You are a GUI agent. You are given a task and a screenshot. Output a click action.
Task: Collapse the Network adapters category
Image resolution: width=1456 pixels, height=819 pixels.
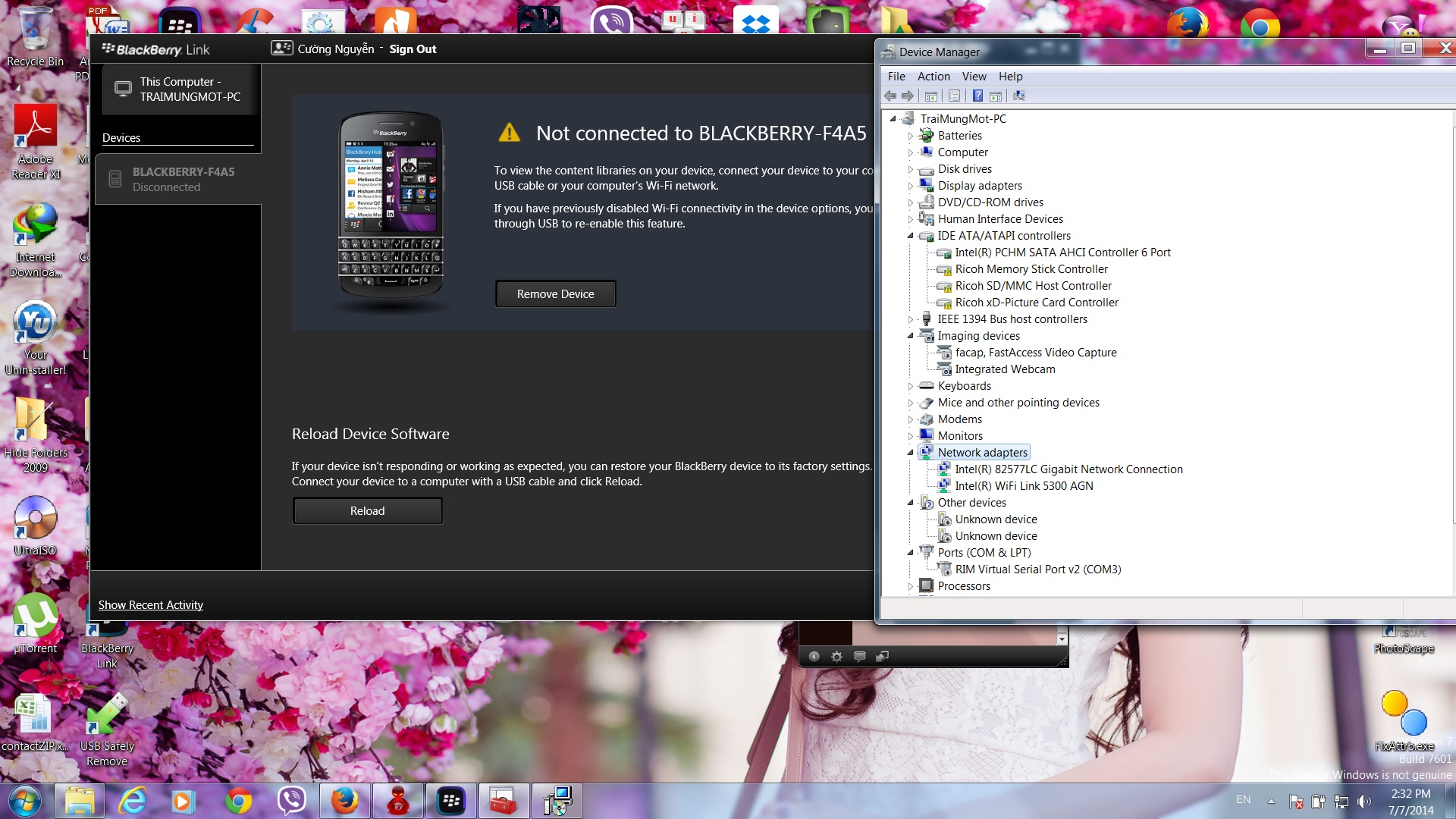(x=911, y=453)
